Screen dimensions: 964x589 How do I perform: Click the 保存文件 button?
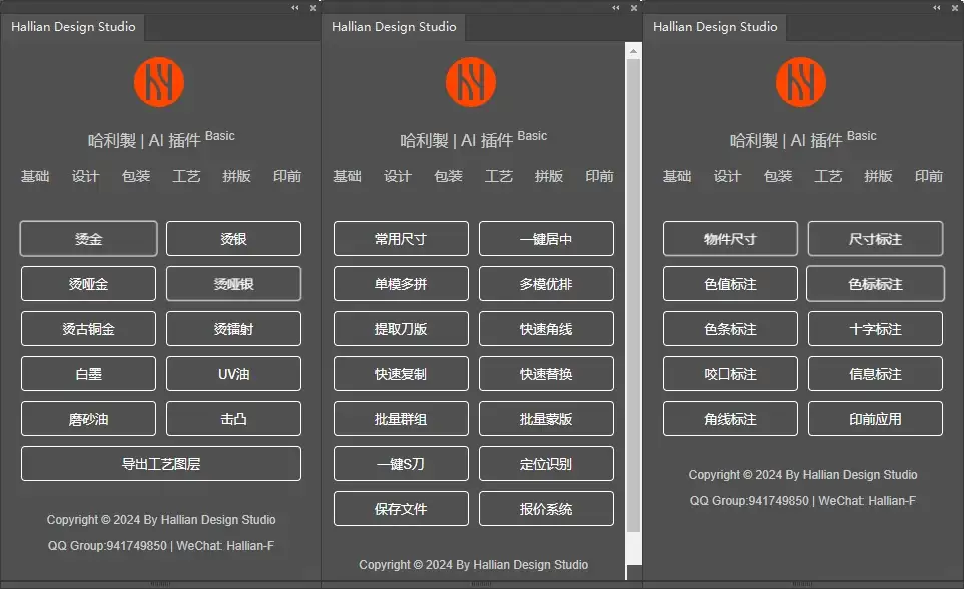(401, 508)
